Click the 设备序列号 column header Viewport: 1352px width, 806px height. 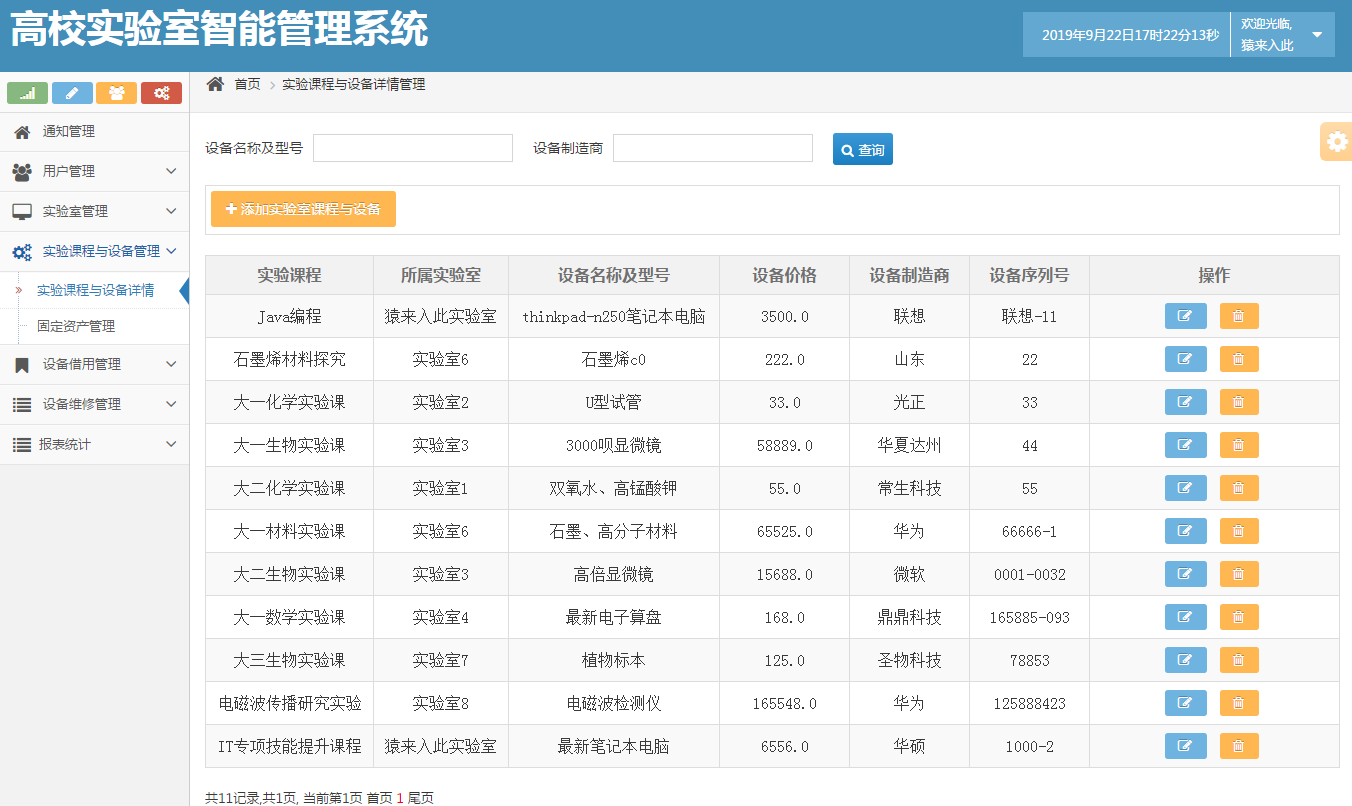point(1029,275)
